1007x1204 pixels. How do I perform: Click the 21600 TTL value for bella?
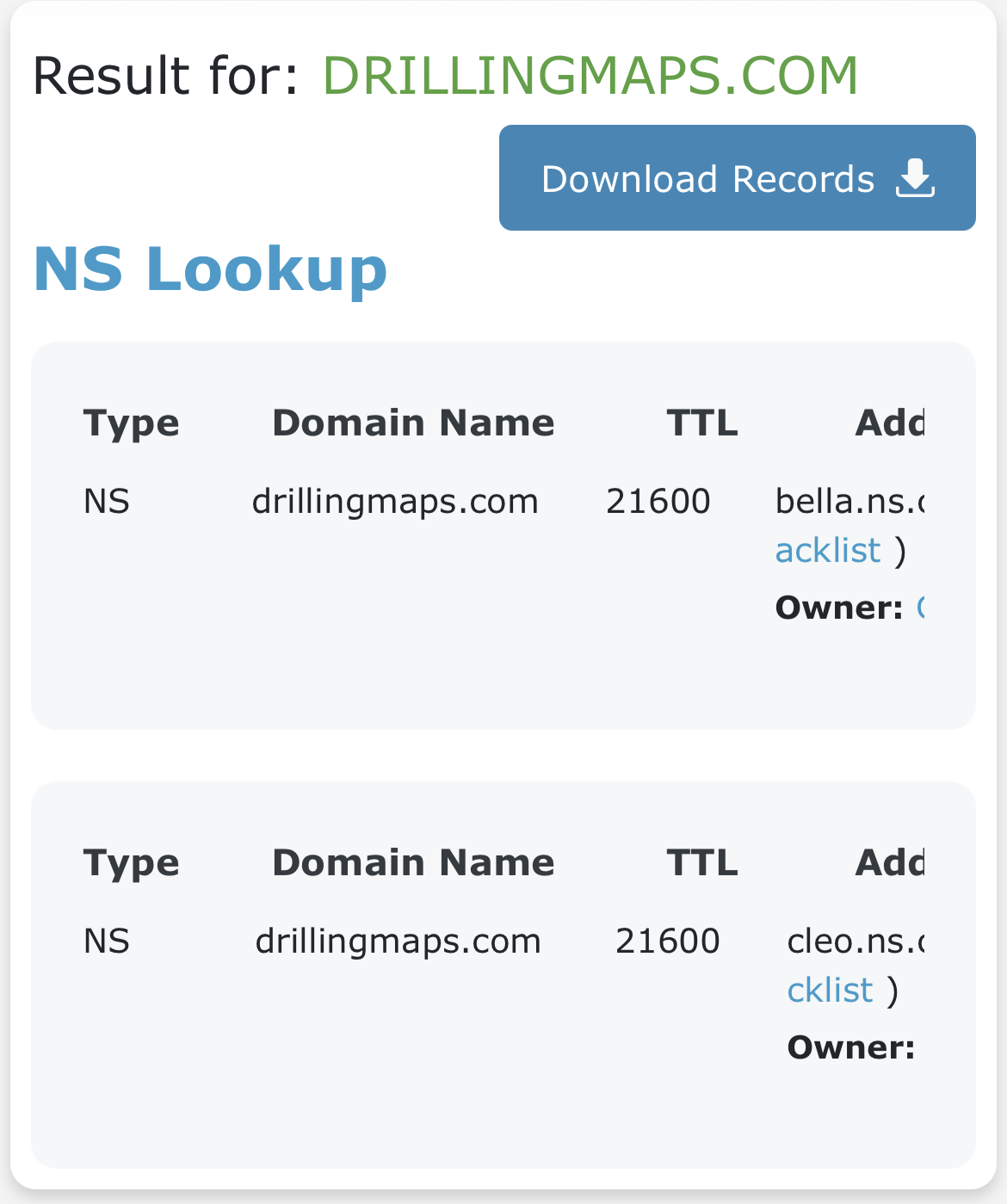[x=658, y=501]
